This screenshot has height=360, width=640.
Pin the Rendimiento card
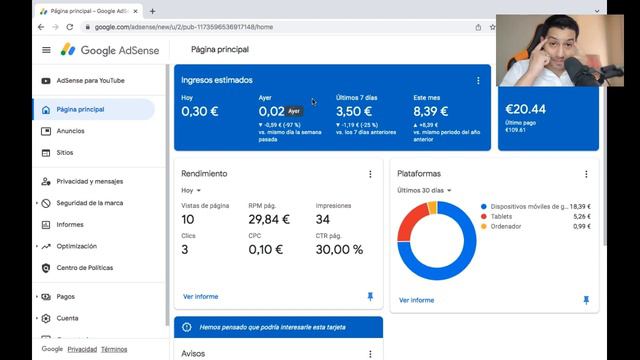point(370,297)
